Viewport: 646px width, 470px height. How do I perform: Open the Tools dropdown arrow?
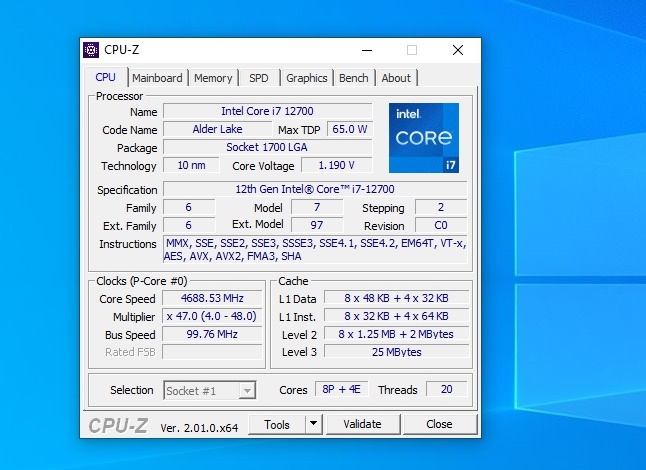click(x=314, y=424)
